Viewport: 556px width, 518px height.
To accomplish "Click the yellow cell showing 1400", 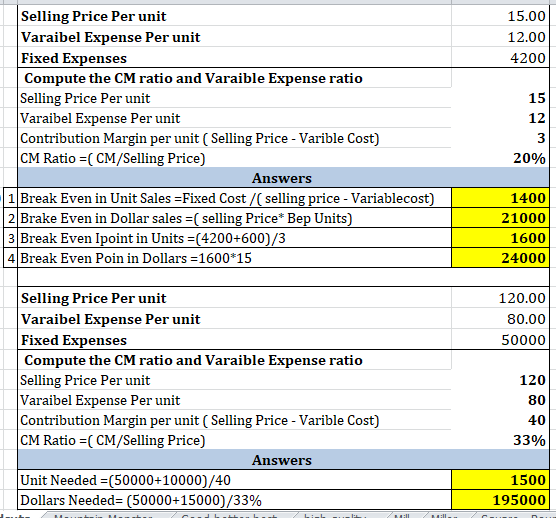I will coord(500,198).
